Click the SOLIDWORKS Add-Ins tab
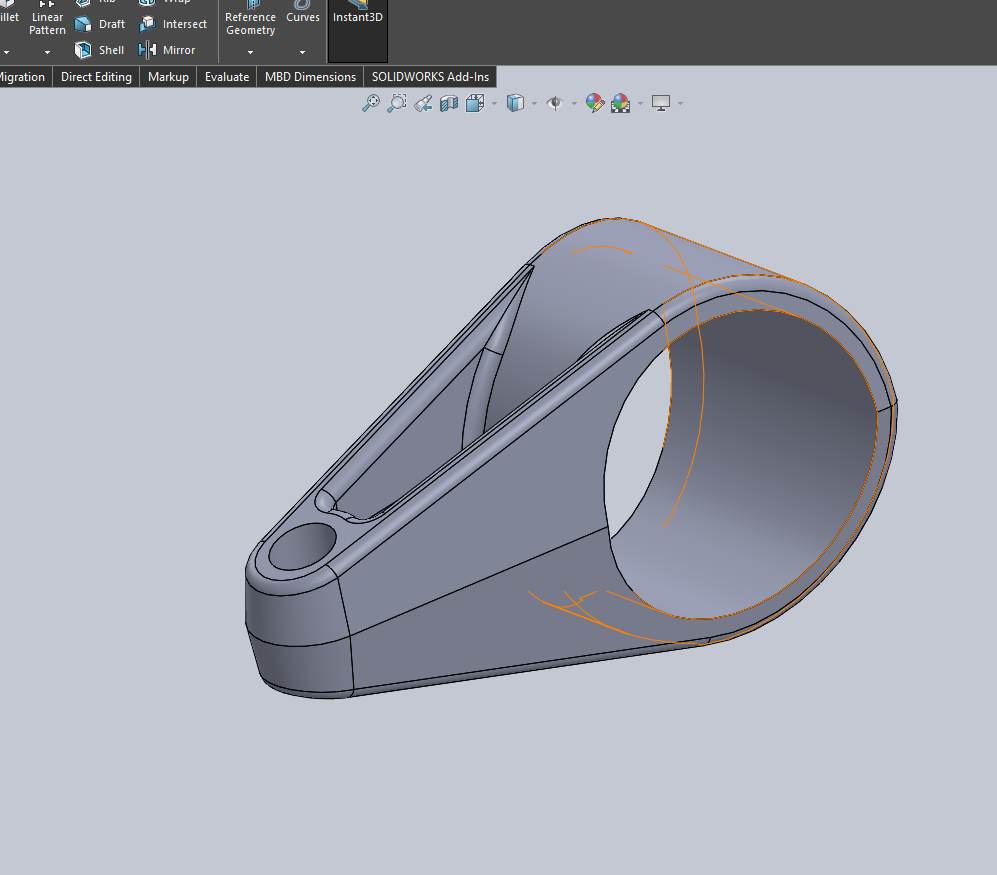 point(430,76)
